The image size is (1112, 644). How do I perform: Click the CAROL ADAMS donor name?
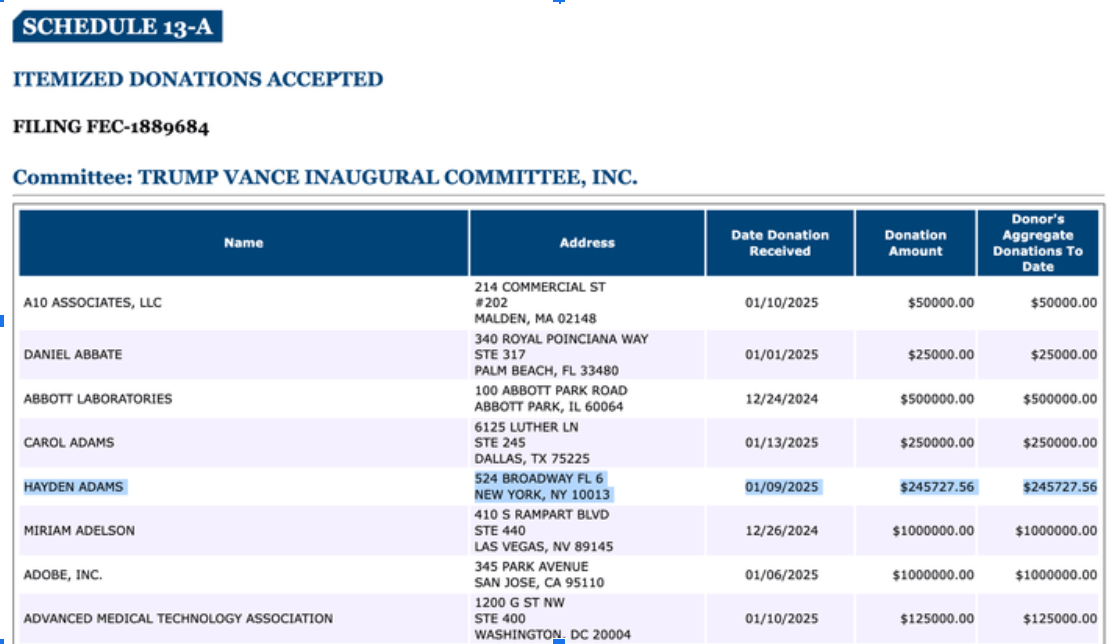point(69,443)
